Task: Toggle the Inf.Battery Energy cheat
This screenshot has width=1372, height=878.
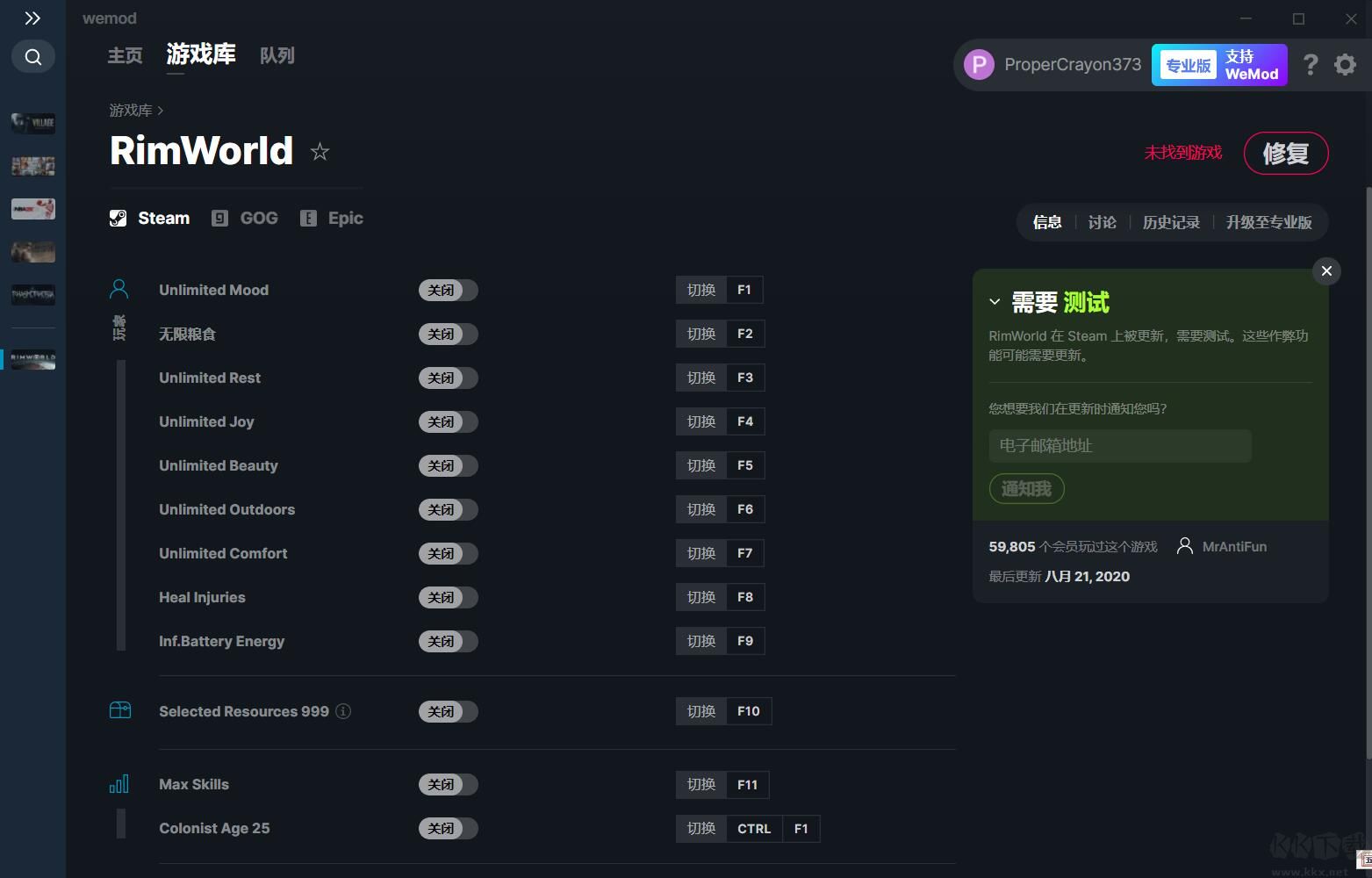Action: pyautogui.click(x=448, y=642)
